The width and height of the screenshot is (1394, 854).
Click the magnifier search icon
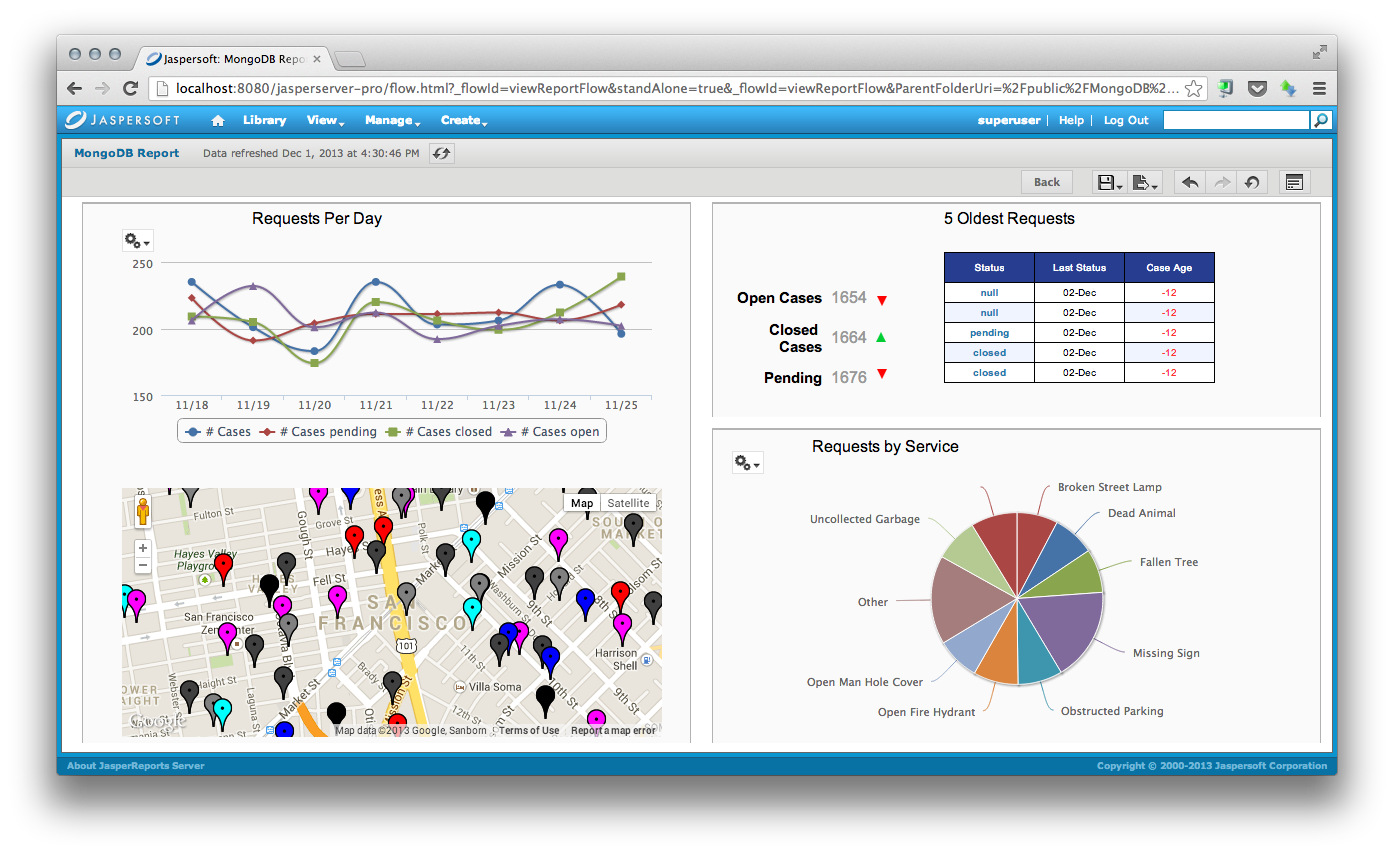pyautogui.click(x=1321, y=120)
